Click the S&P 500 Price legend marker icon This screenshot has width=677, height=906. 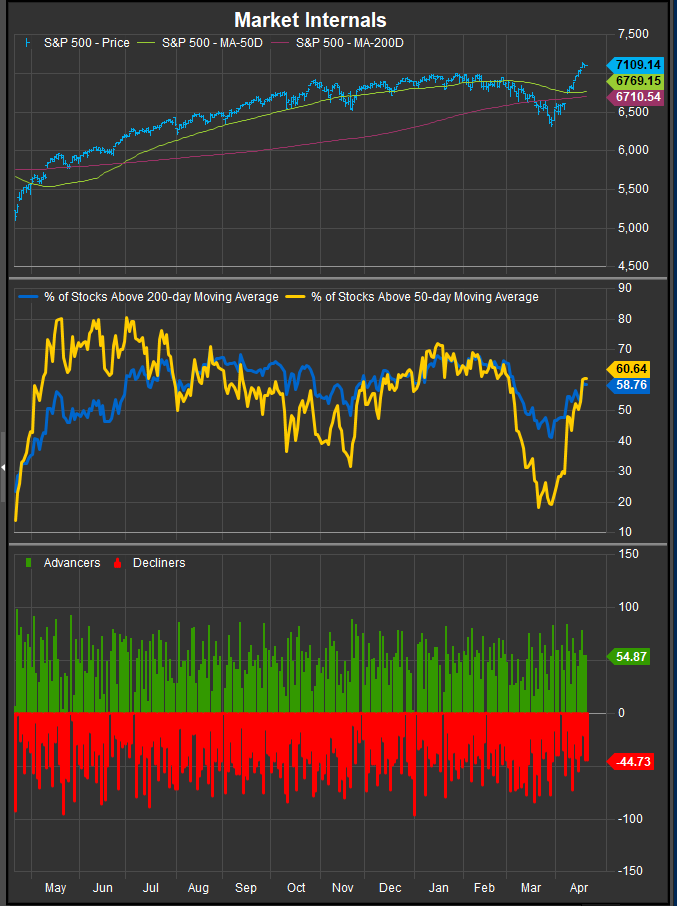tap(25, 43)
